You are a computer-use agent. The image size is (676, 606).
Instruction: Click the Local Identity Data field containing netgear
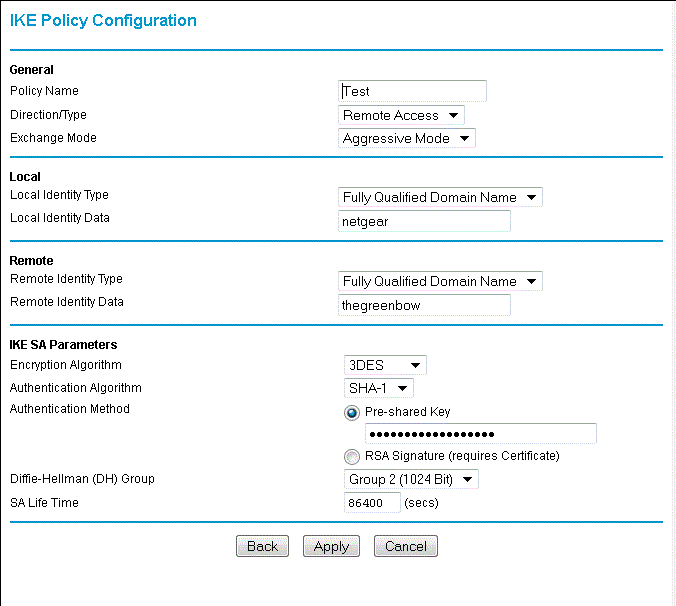point(424,221)
